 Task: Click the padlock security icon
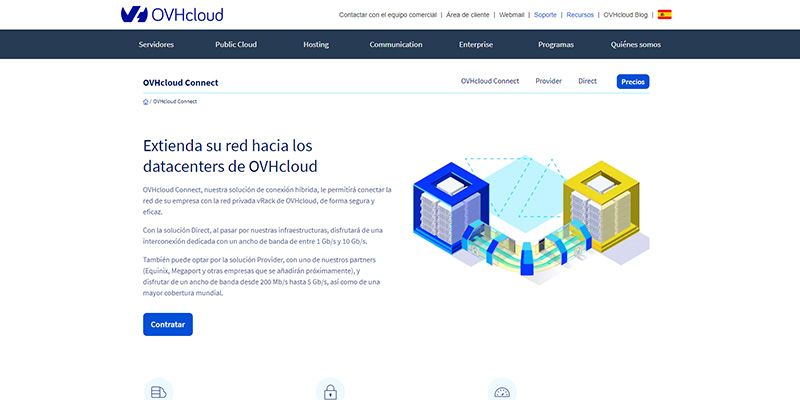[330, 391]
